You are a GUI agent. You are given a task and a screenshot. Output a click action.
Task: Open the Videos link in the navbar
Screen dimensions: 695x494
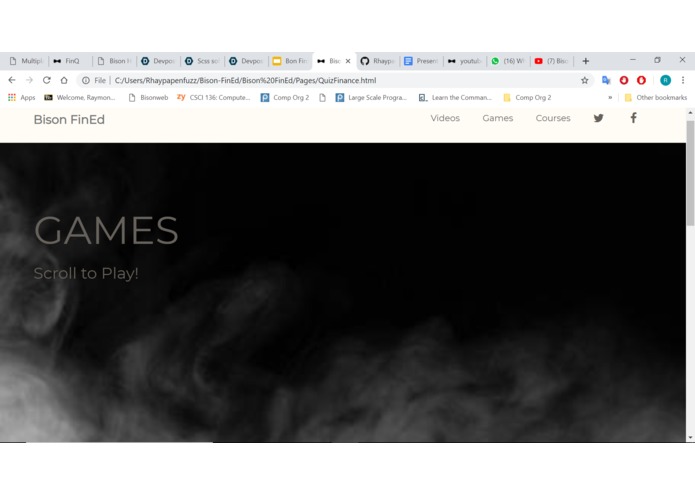pos(445,118)
